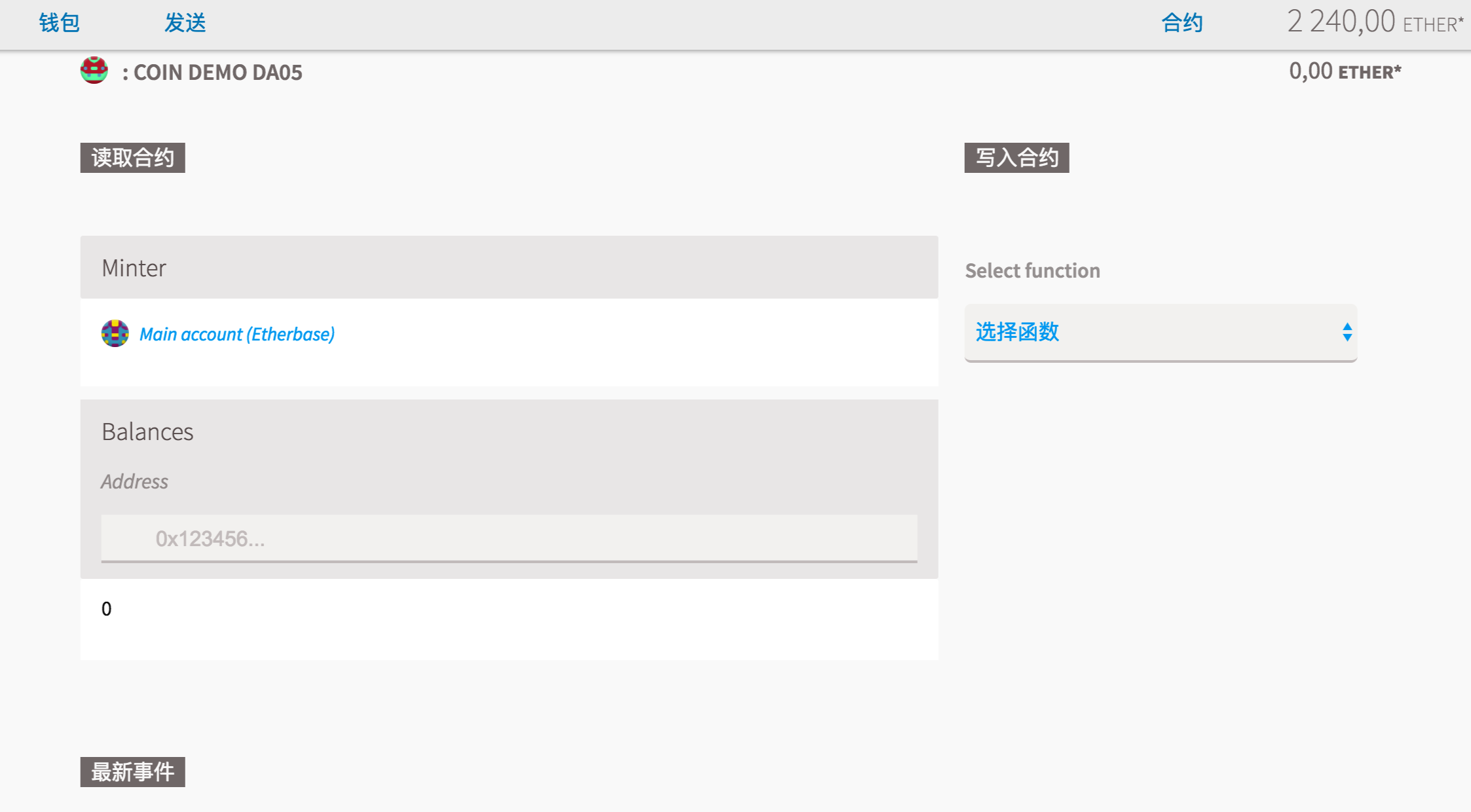Click the Balances result value 0
Image resolution: width=1471 pixels, height=812 pixels.
[107, 609]
